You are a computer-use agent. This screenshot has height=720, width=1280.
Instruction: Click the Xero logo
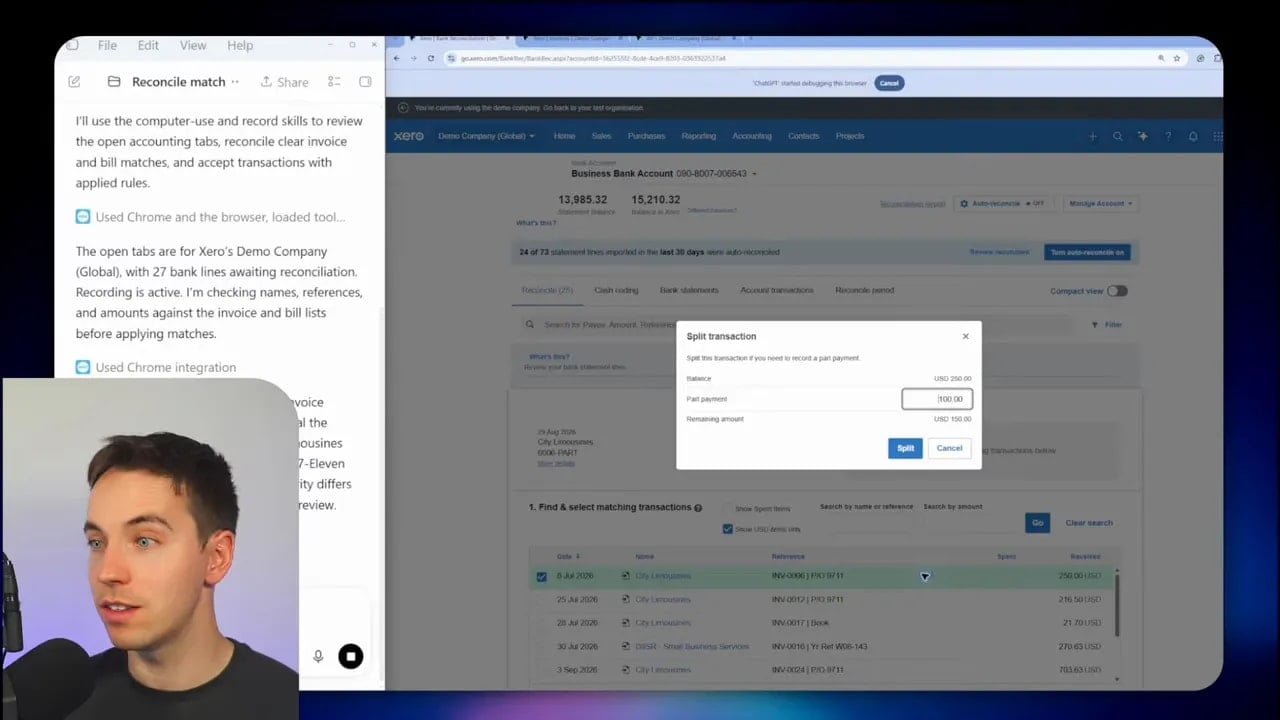(408, 136)
